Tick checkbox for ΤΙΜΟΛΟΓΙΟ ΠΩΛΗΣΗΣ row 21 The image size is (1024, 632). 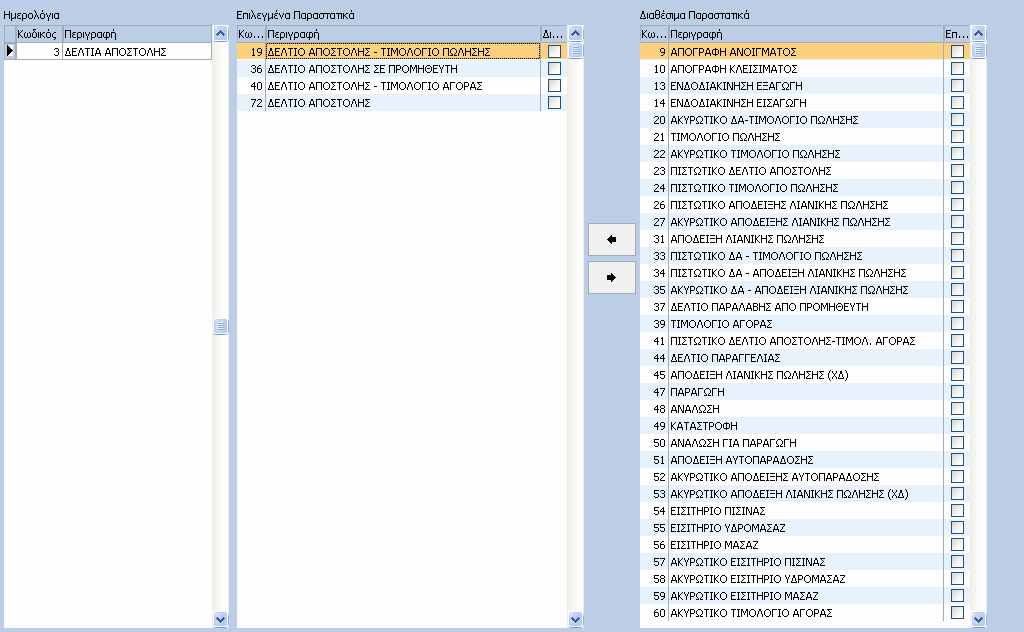coord(957,136)
